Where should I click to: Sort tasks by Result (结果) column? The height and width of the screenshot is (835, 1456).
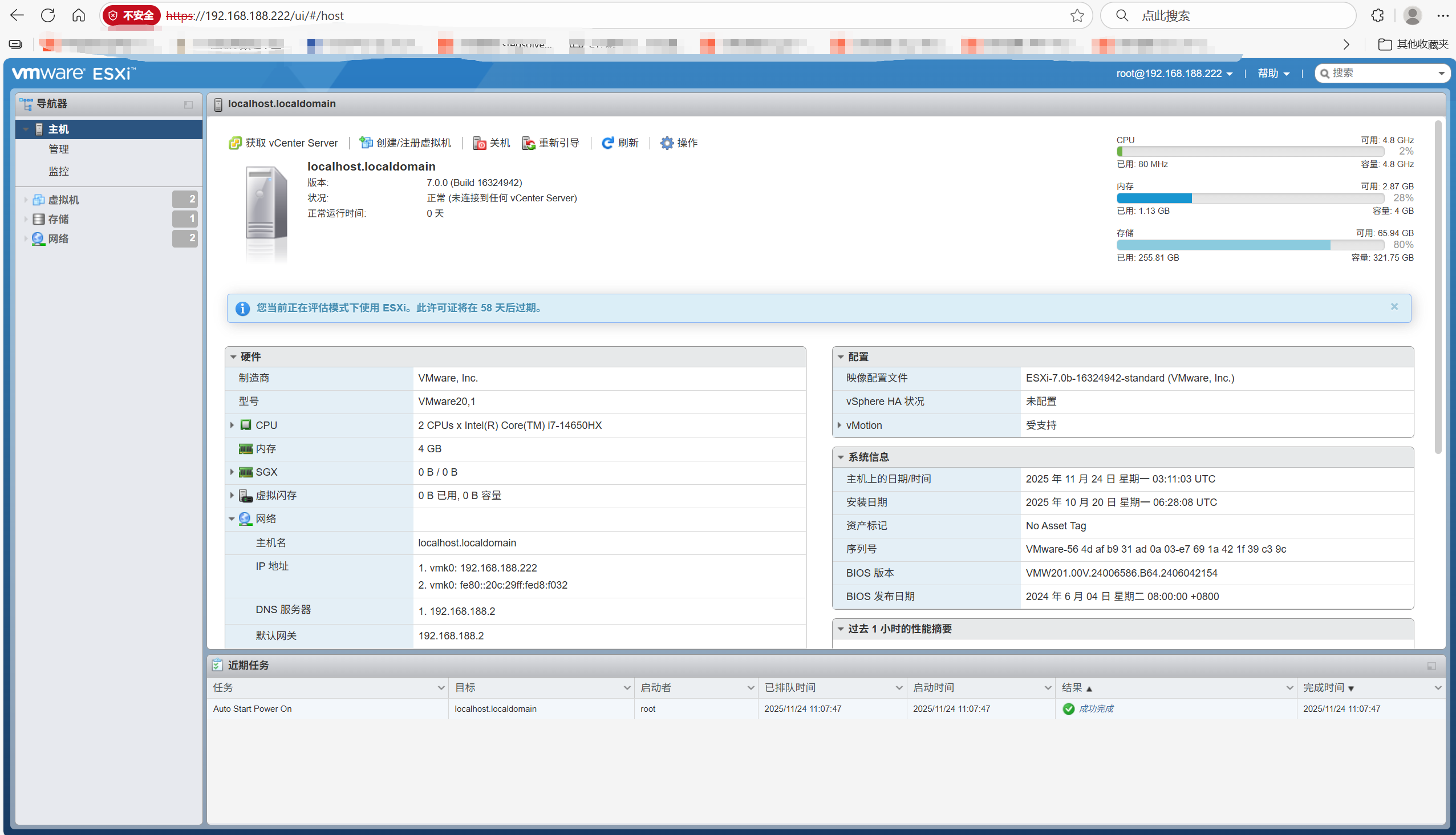click(1072, 687)
